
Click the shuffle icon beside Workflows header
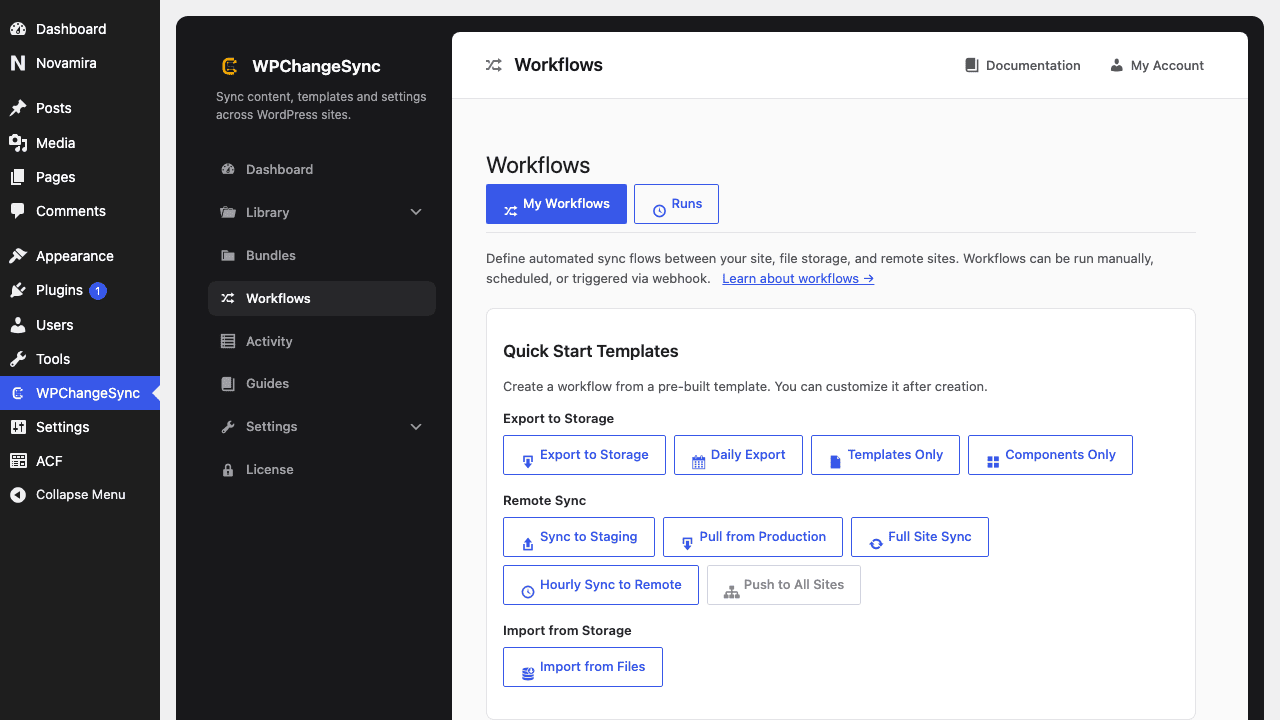point(494,65)
